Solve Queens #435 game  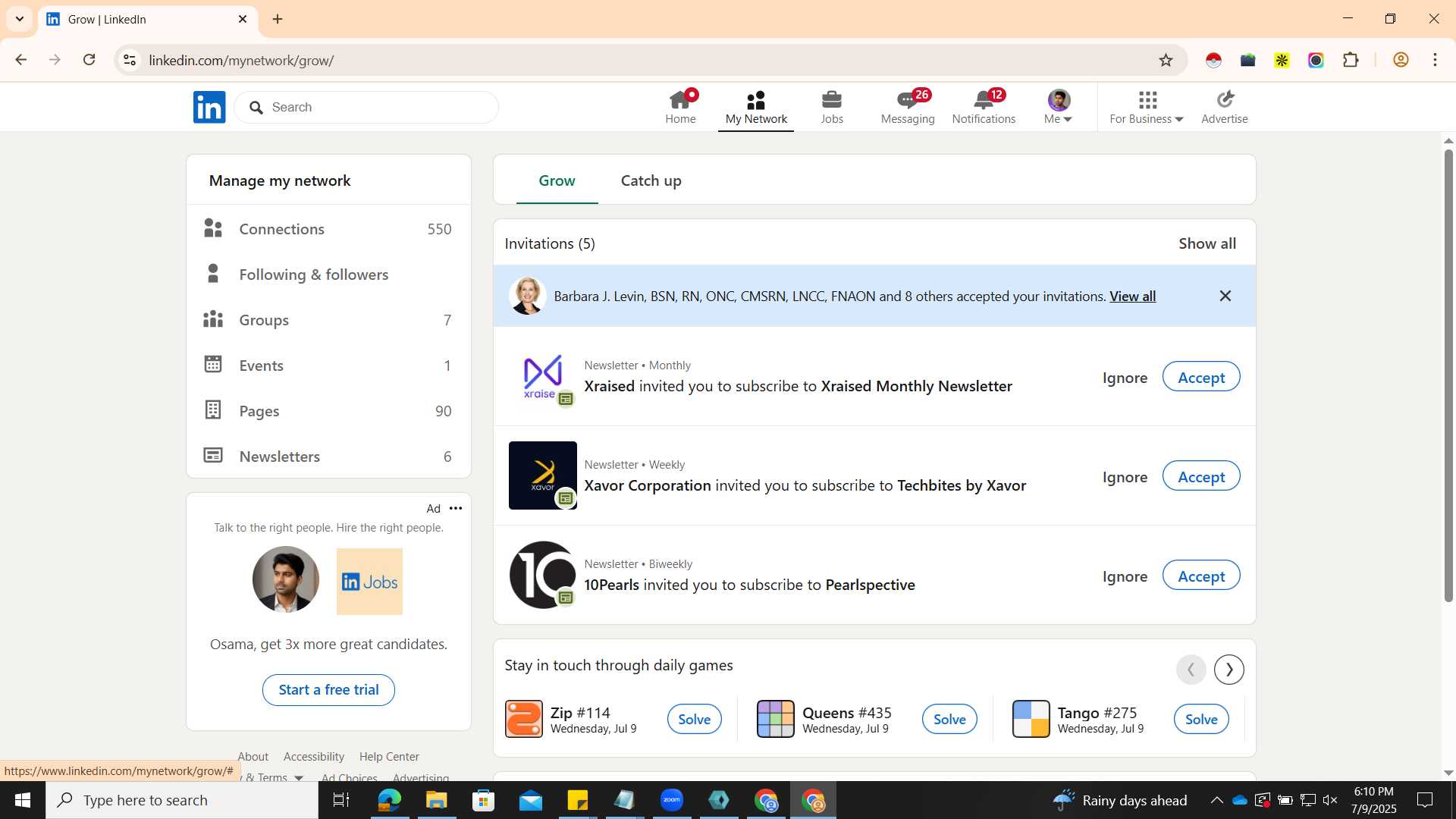point(949,719)
